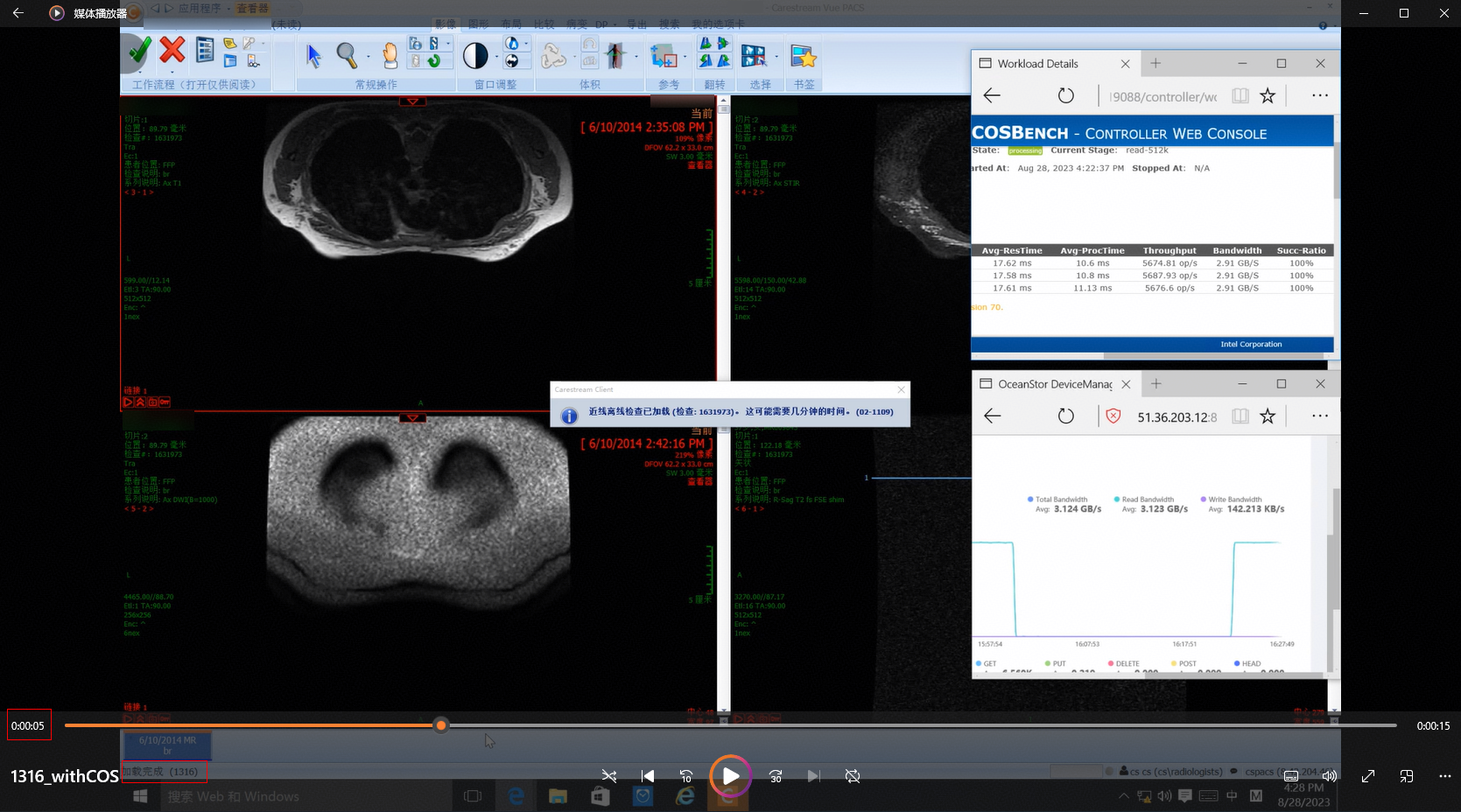This screenshot has height=812, width=1461.
Task: Click the video seek bar position knob
Action: coord(441,725)
